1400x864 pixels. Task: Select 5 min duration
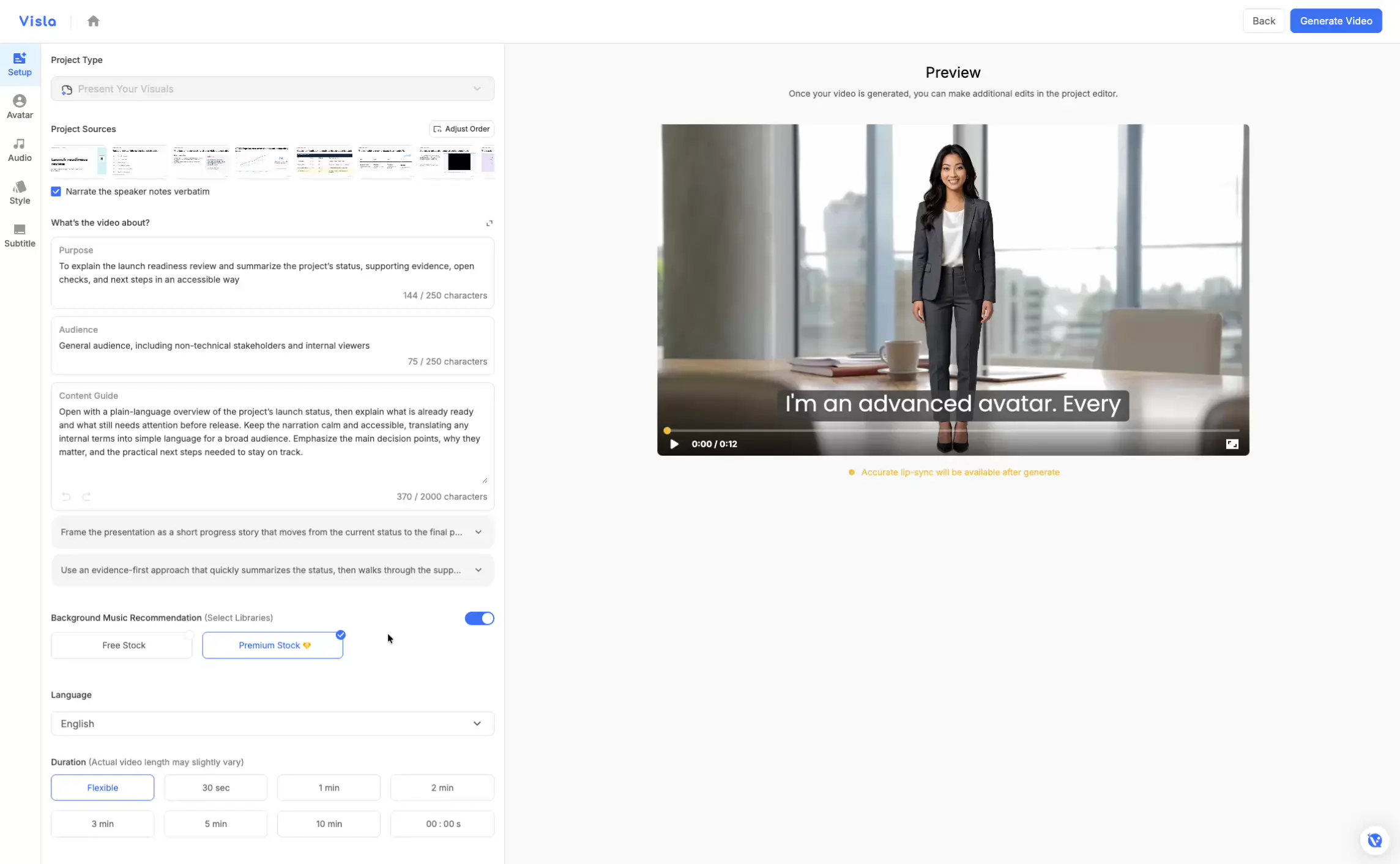coord(215,824)
